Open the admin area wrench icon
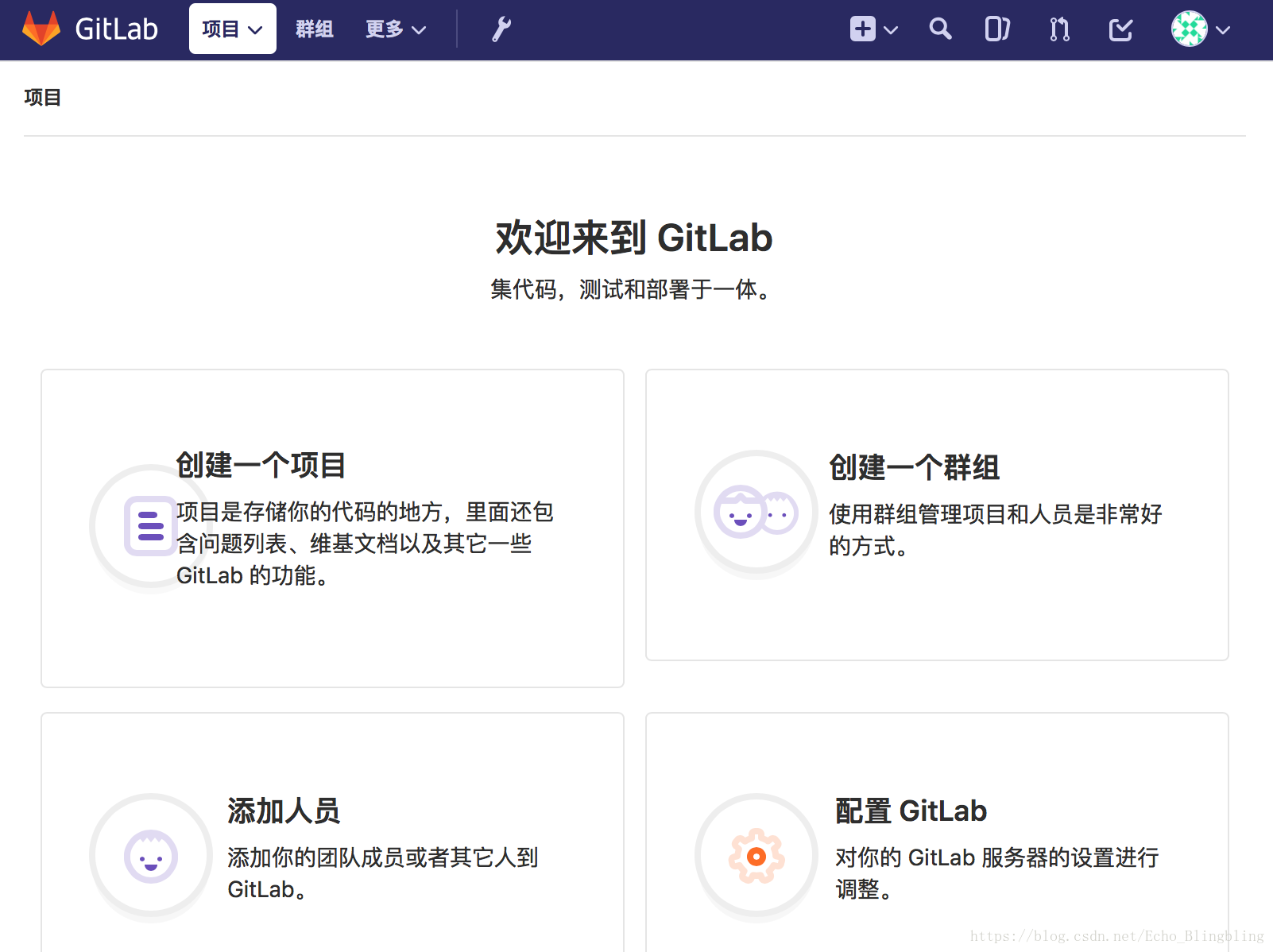 [501, 29]
